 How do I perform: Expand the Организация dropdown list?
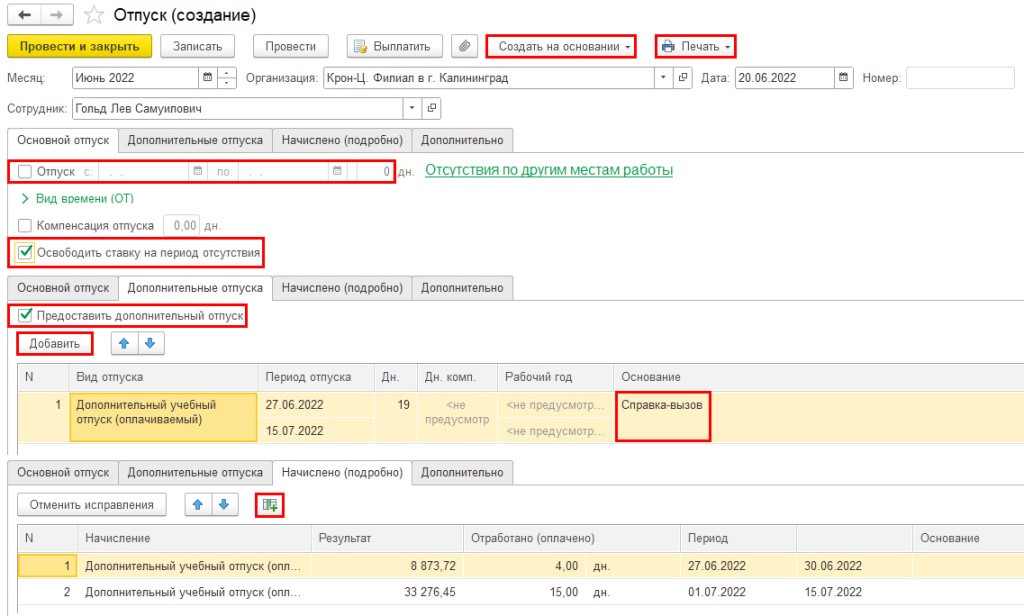[664, 77]
